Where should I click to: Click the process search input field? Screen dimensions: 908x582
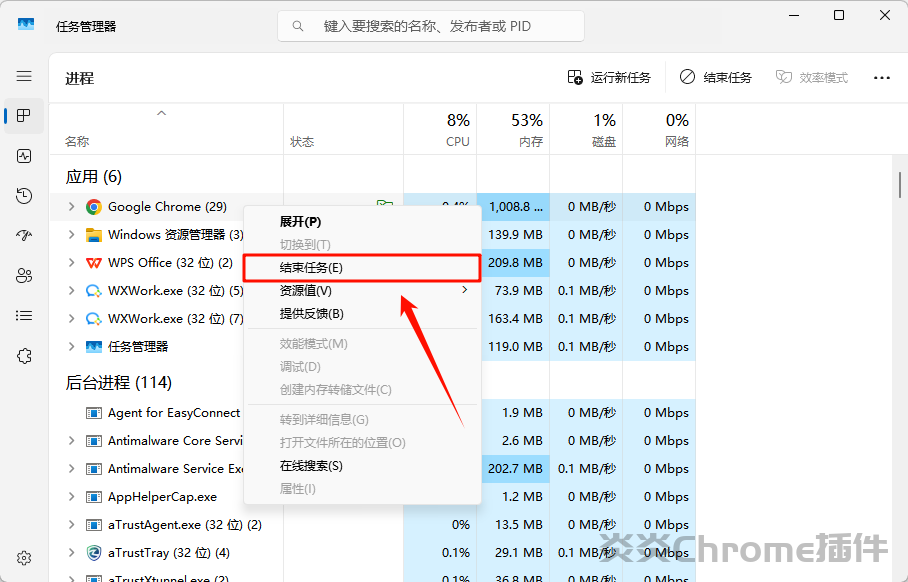pyautogui.click(x=430, y=25)
